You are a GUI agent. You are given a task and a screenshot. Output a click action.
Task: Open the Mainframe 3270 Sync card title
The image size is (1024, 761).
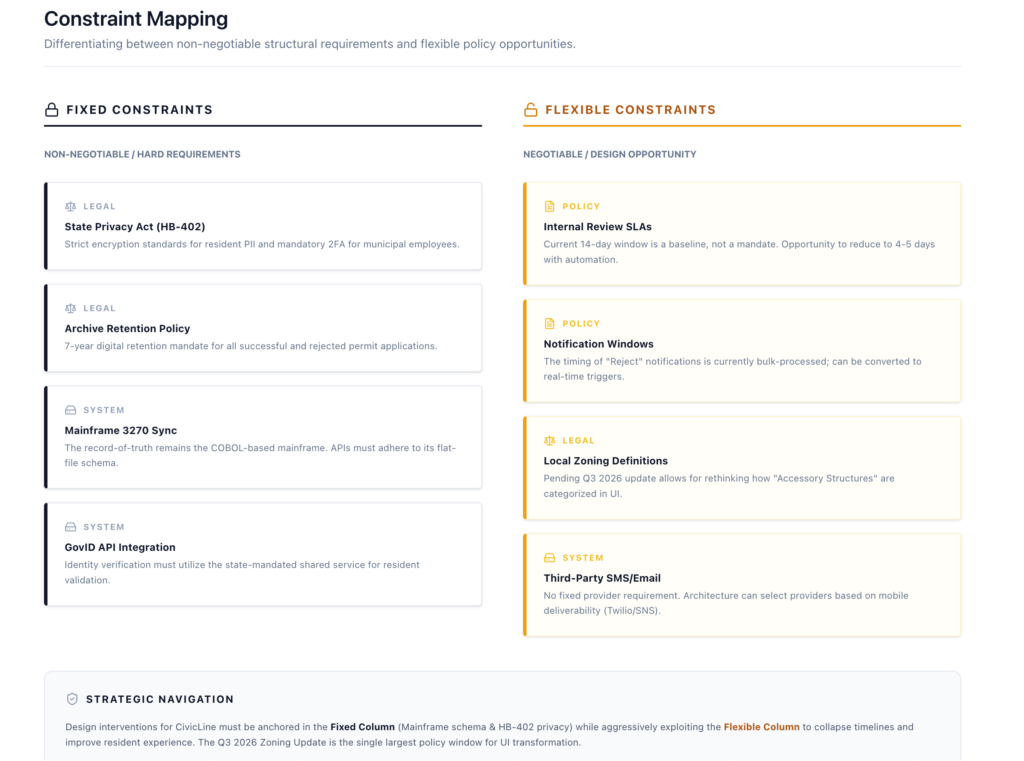coord(121,431)
